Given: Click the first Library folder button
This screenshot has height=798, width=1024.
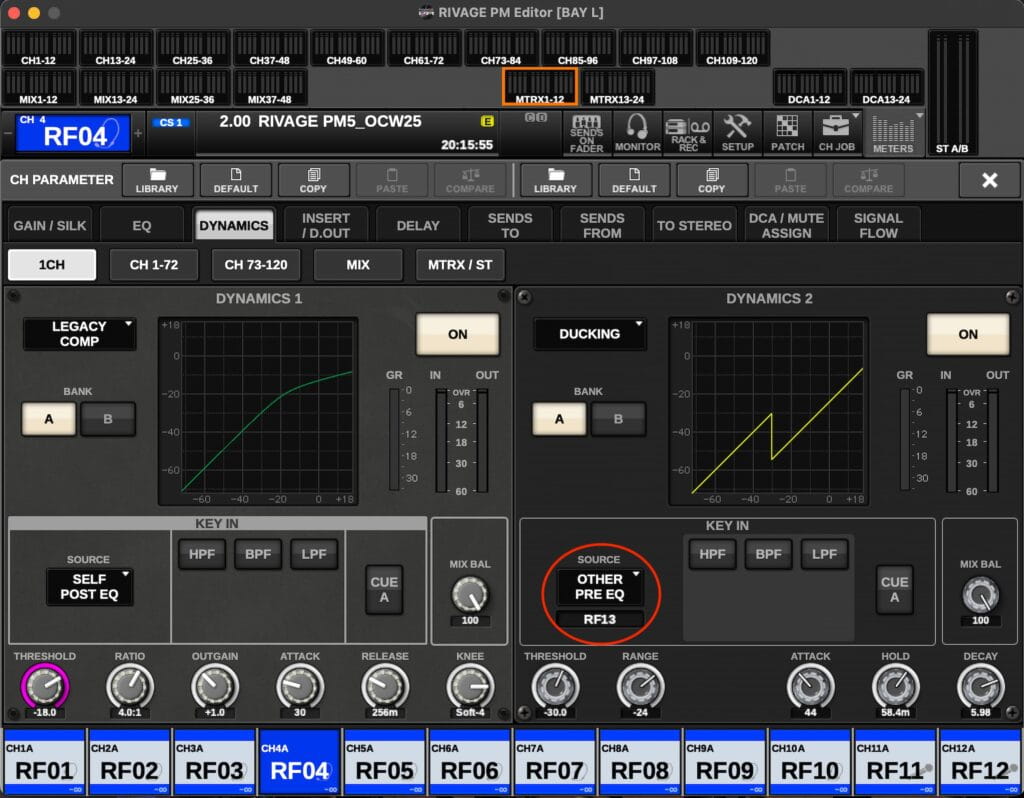Looking at the screenshot, I should (158, 180).
